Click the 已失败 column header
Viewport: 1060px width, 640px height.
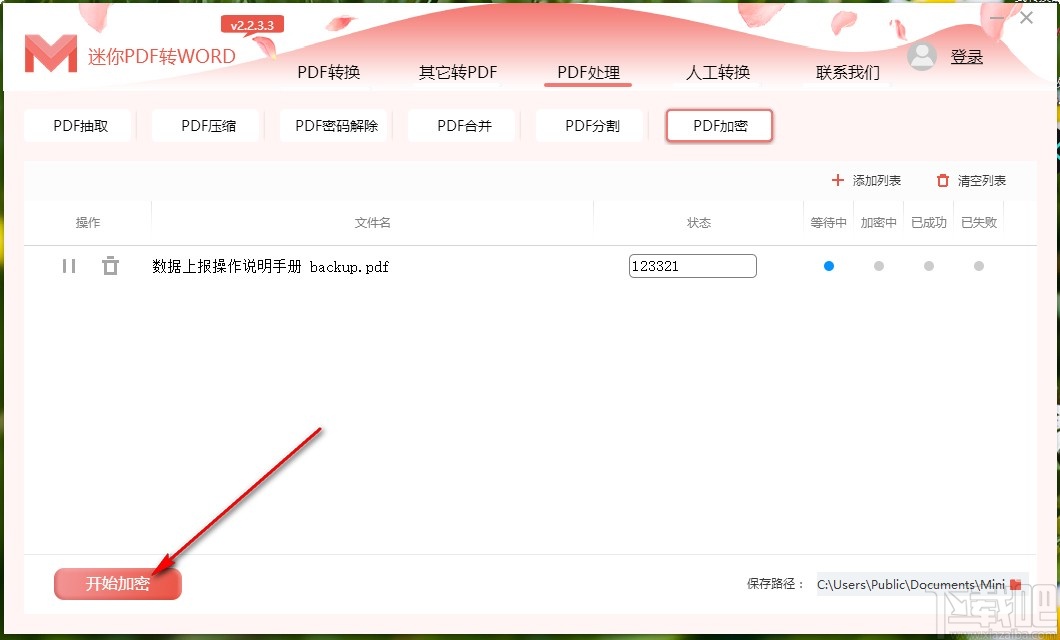(979, 222)
